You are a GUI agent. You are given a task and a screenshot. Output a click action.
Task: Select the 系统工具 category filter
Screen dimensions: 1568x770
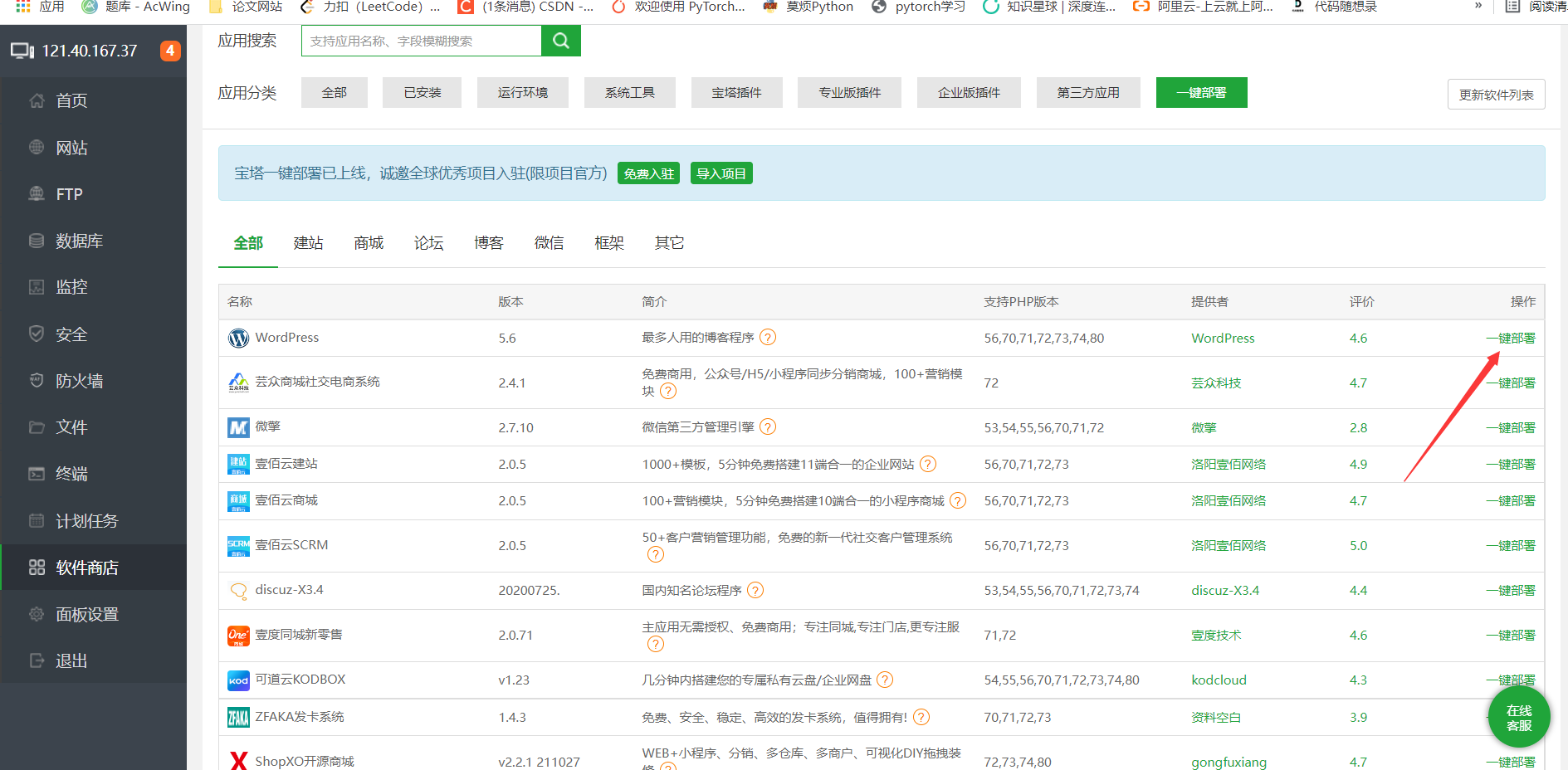(x=630, y=92)
